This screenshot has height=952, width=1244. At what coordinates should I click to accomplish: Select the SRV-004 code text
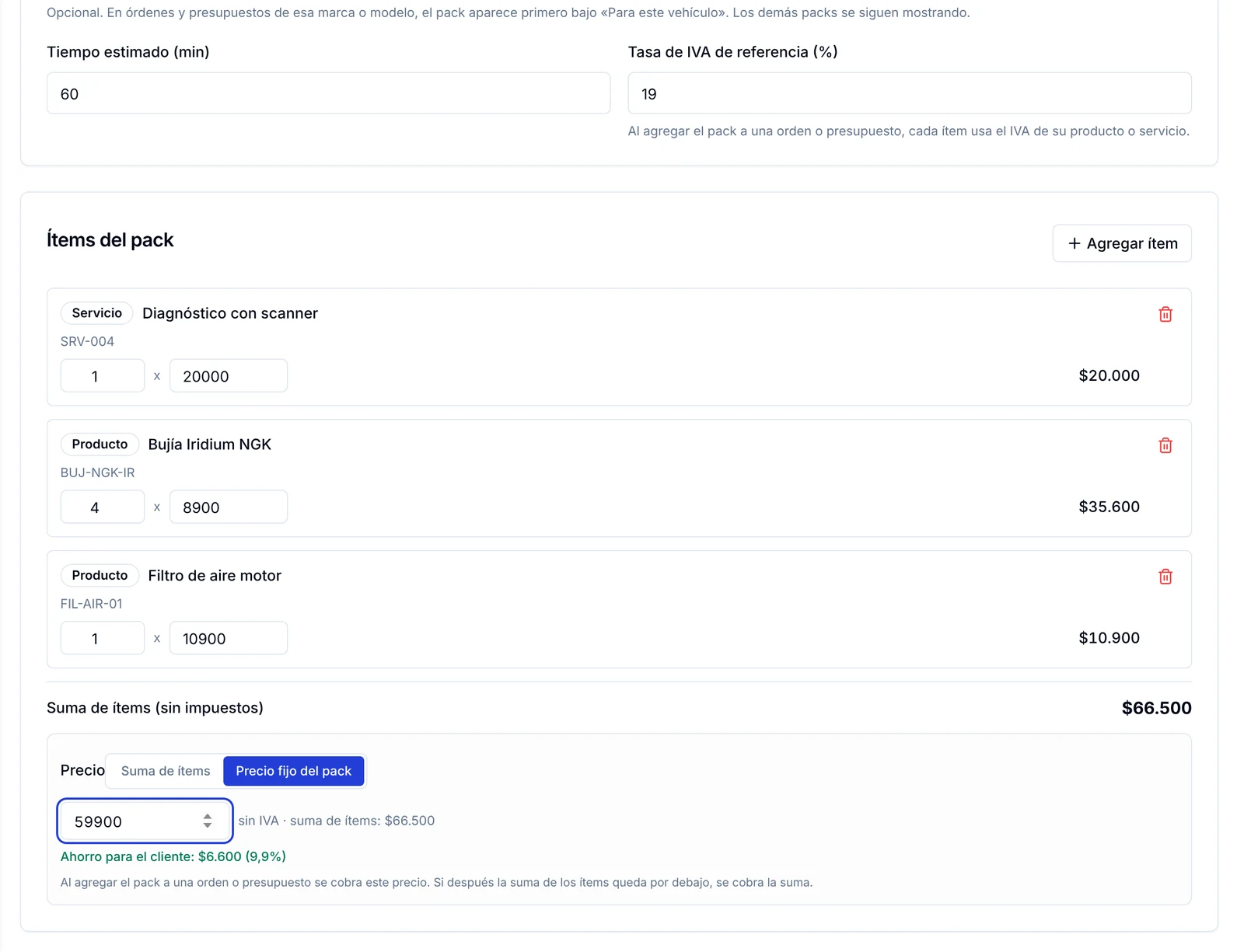(x=87, y=341)
